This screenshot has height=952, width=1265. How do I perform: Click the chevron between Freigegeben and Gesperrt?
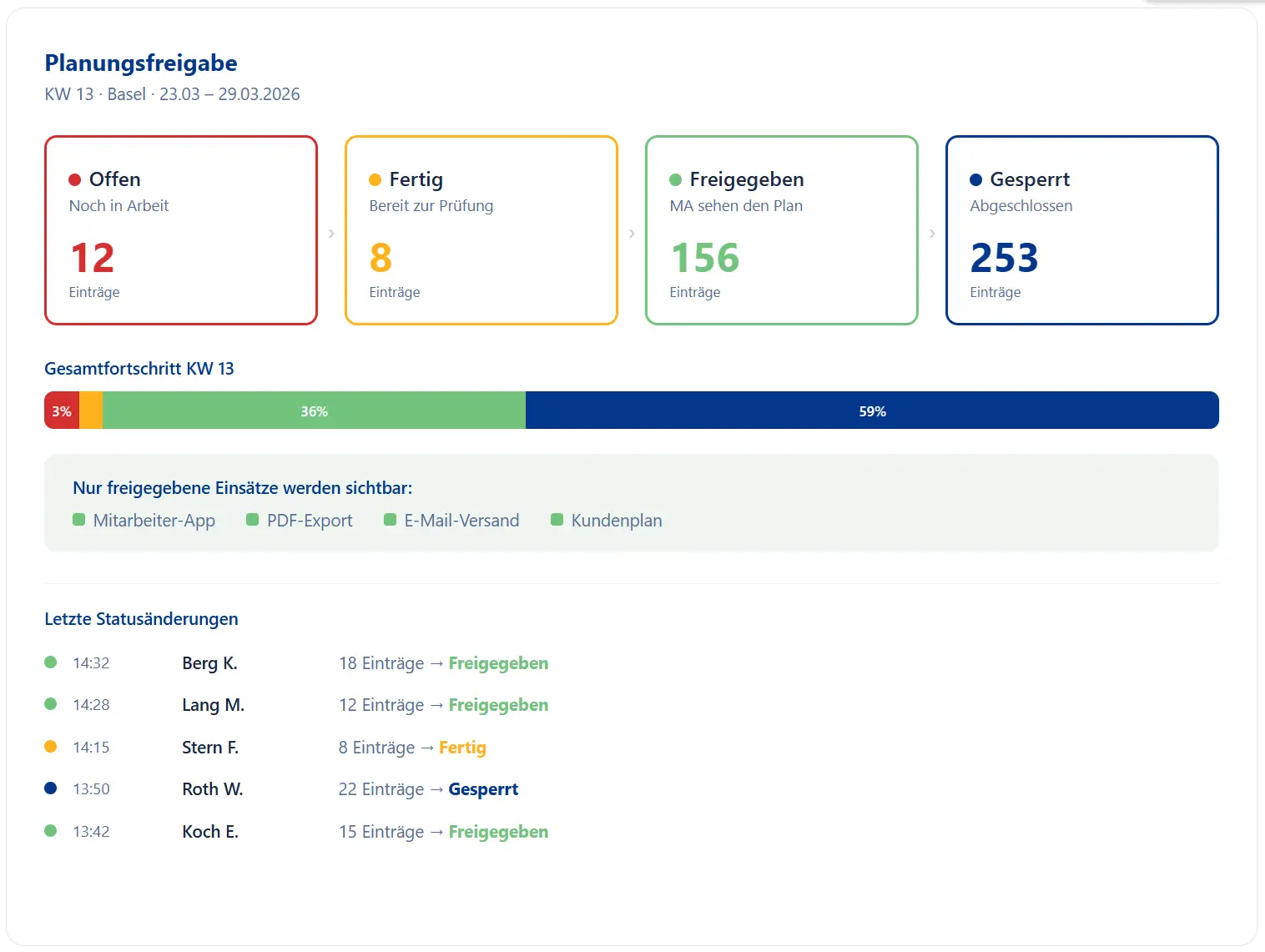point(932,234)
